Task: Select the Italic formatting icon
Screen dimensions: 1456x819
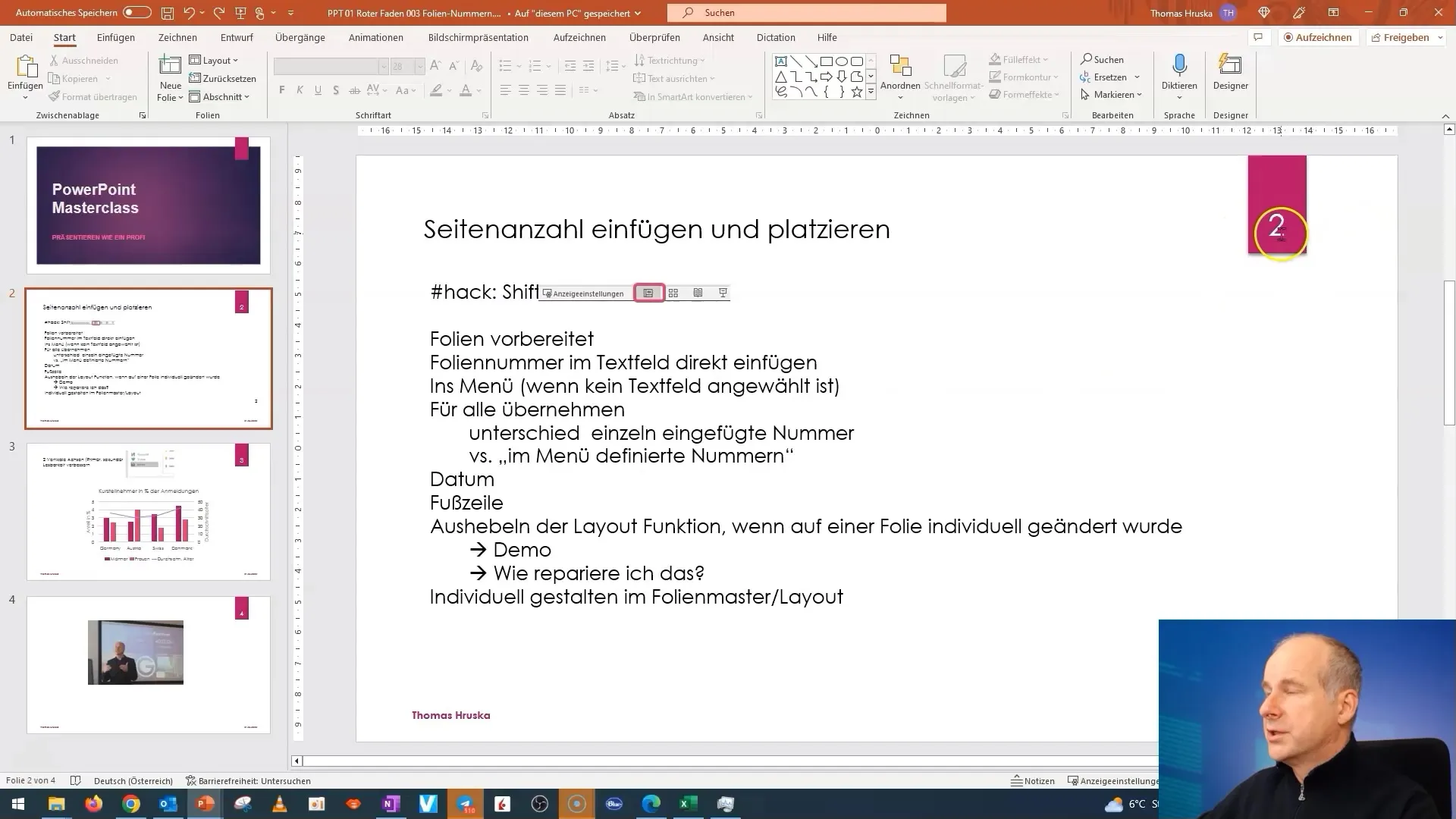Action: click(300, 90)
